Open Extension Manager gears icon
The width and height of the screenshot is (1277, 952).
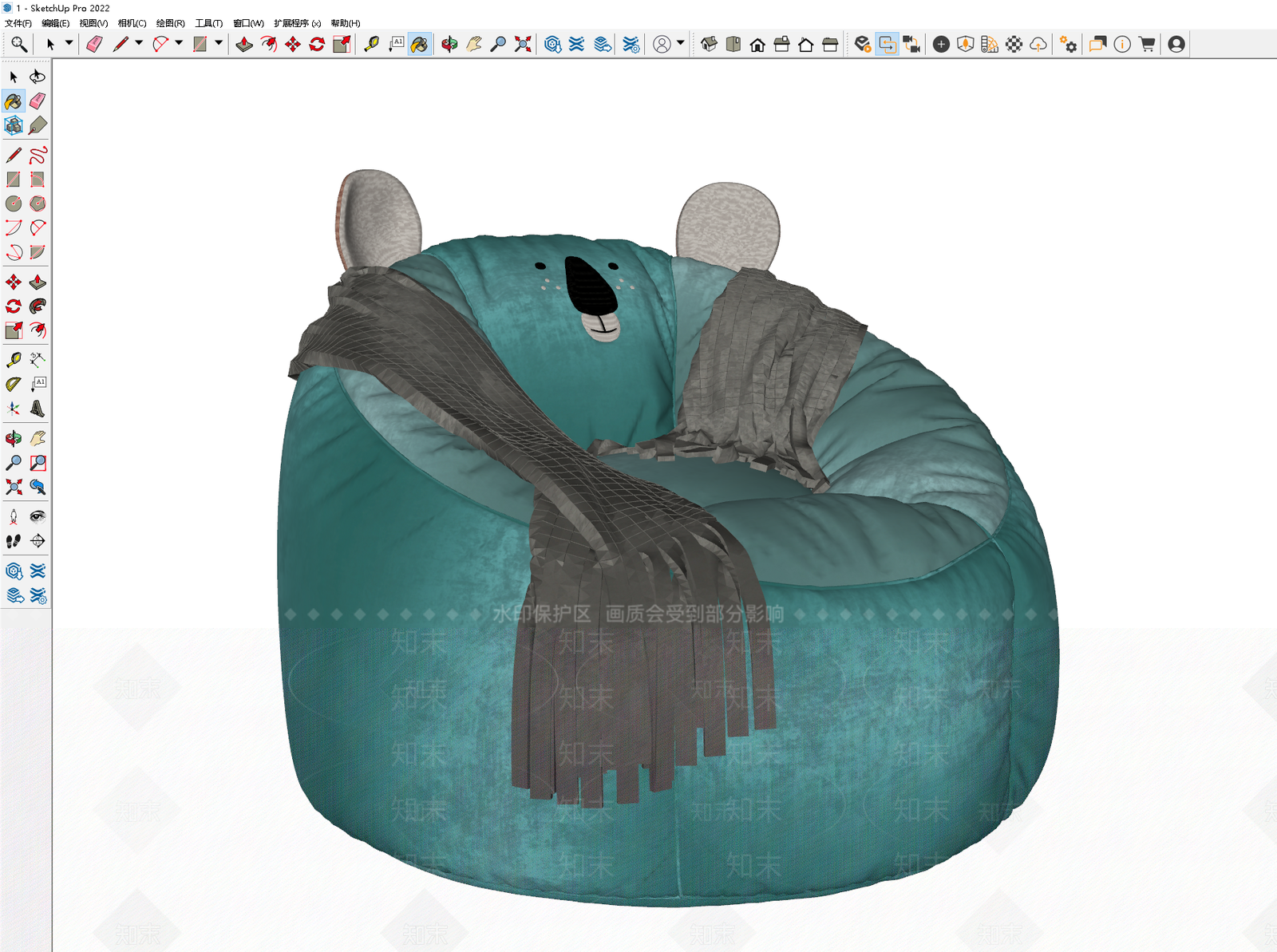tap(1068, 44)
